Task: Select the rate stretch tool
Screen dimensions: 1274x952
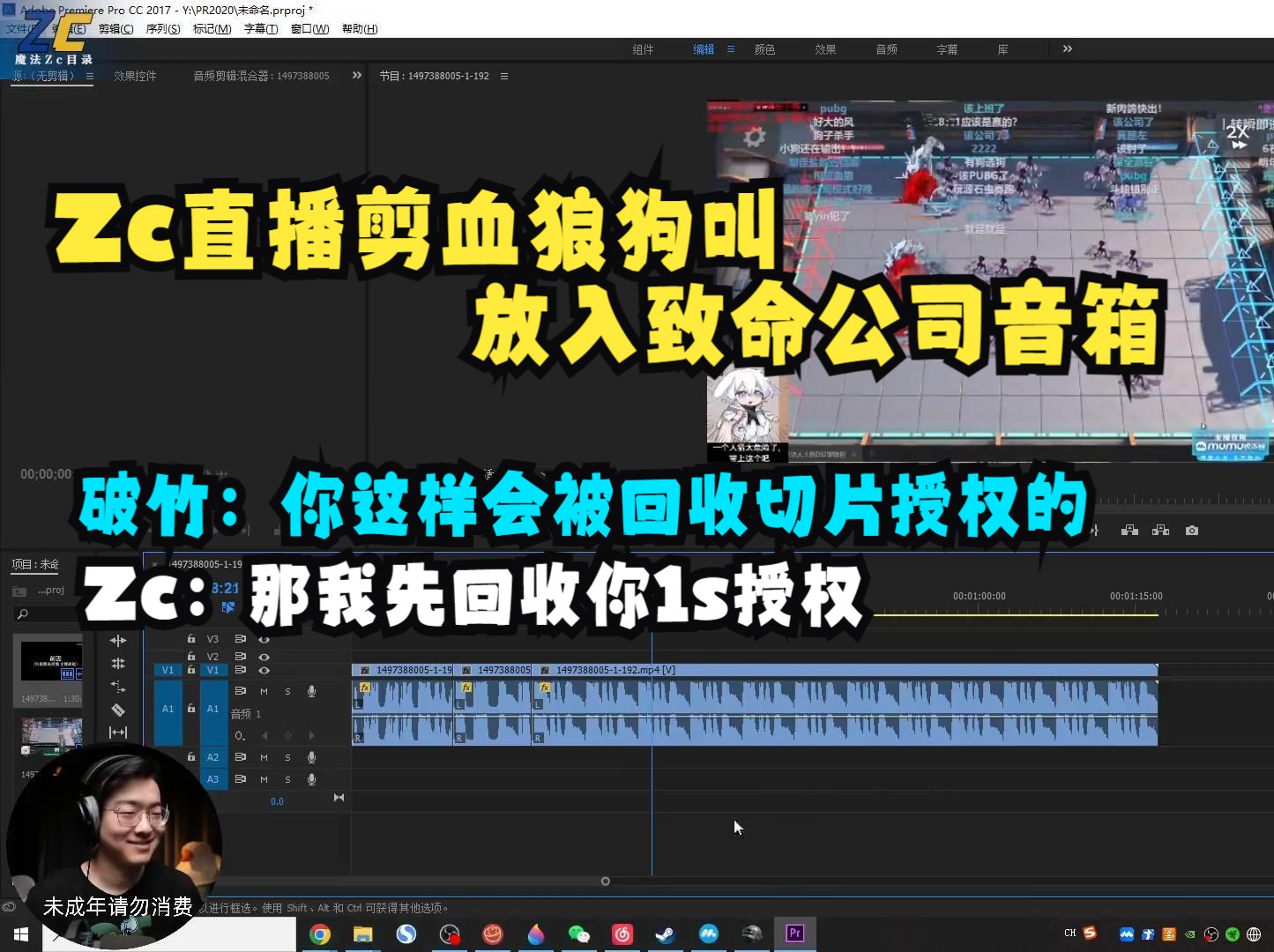Action: (118, 687)
